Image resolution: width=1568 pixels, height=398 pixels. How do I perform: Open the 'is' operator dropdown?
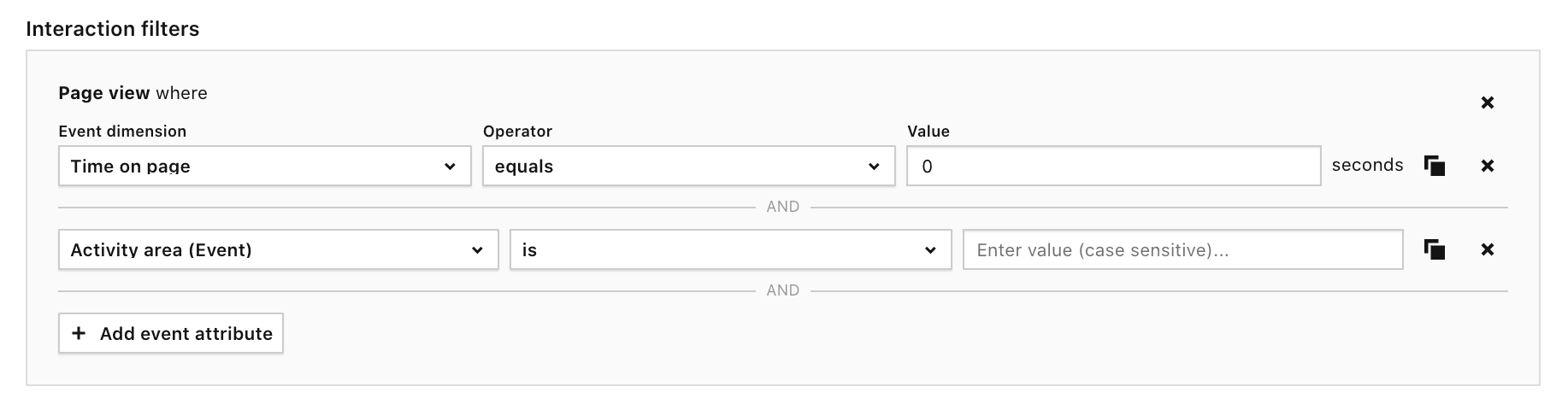[729, 249]
